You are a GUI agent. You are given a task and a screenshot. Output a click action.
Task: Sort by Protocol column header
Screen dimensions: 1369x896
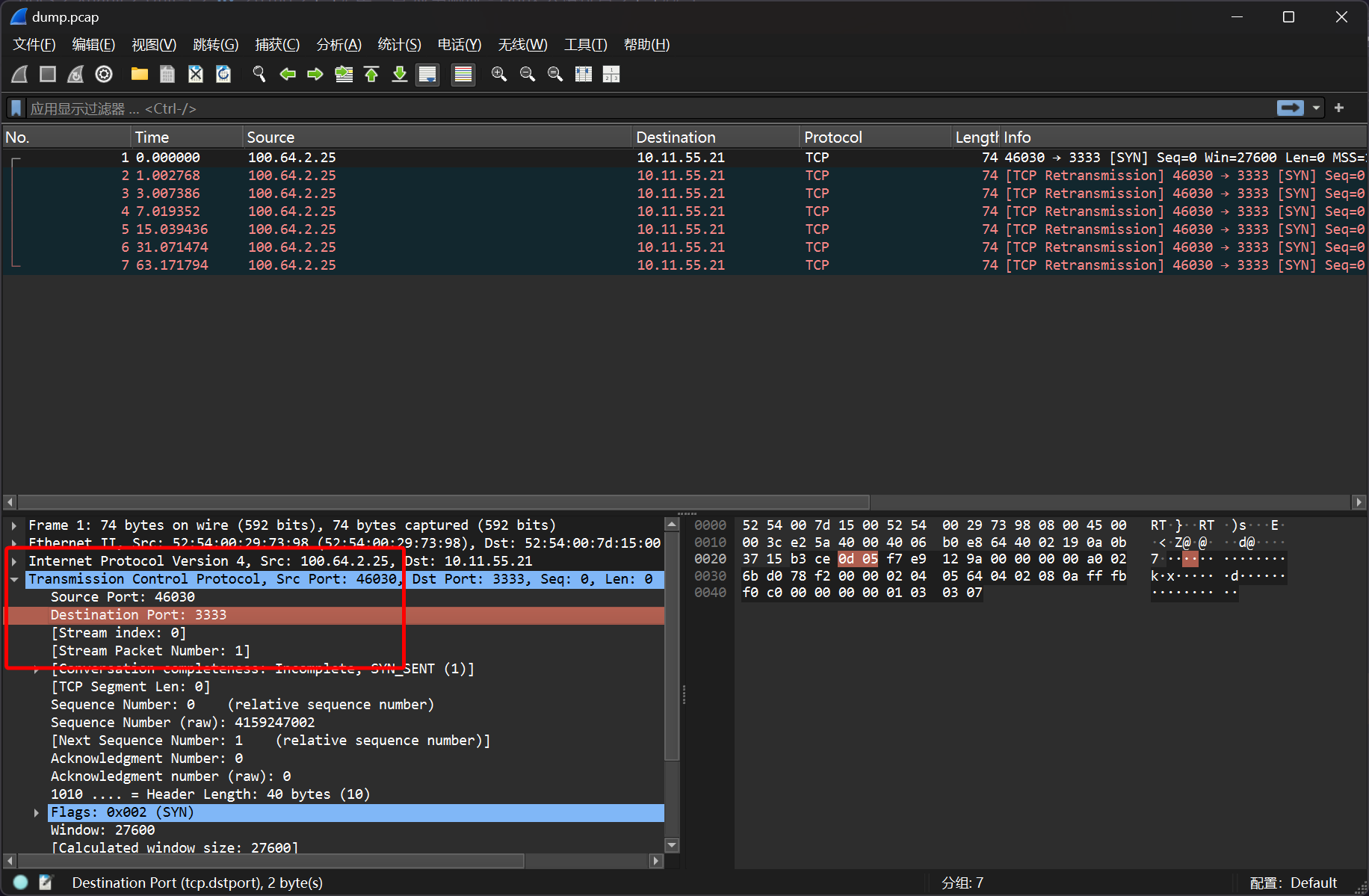tap(876, 138)
